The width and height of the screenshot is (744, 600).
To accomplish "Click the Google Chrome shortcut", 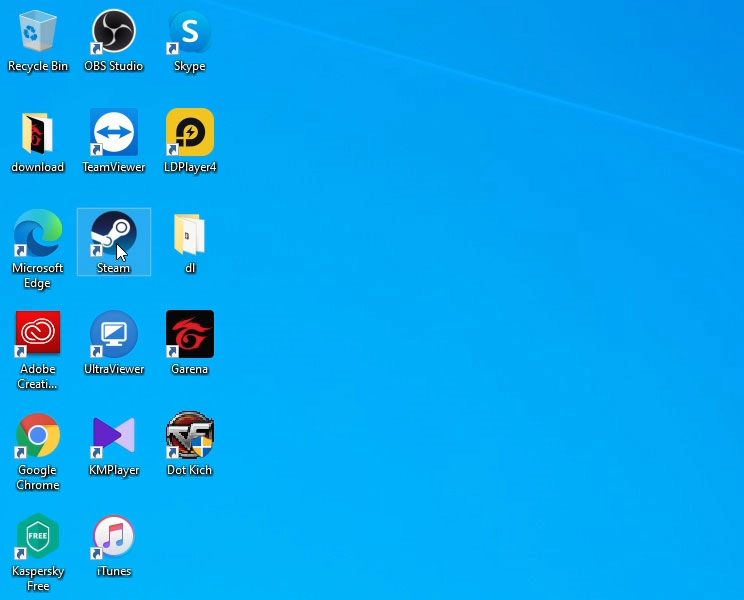I will [38, 435].
